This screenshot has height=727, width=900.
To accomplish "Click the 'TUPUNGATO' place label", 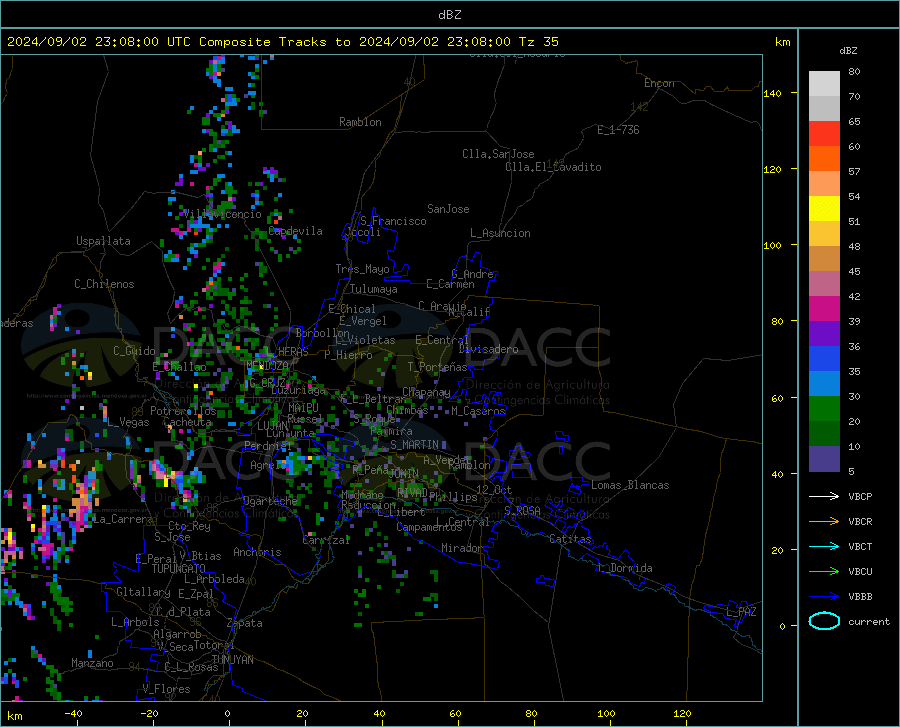I will click(x=179, y=569).
